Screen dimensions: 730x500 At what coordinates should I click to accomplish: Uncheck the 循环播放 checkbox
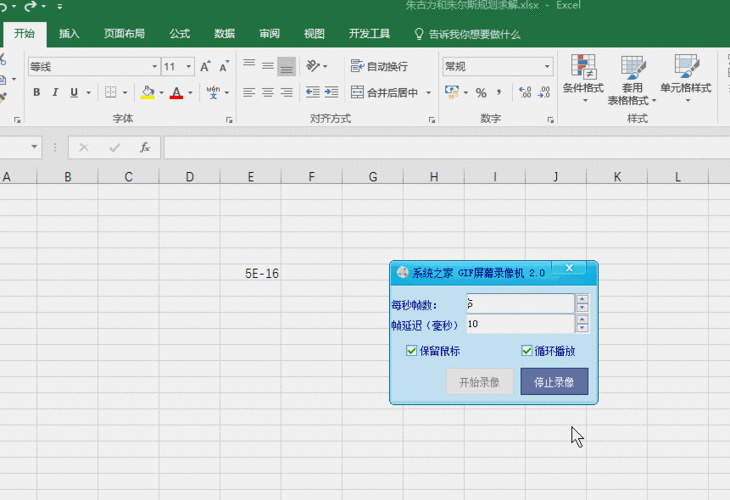[x=527, y=351]
